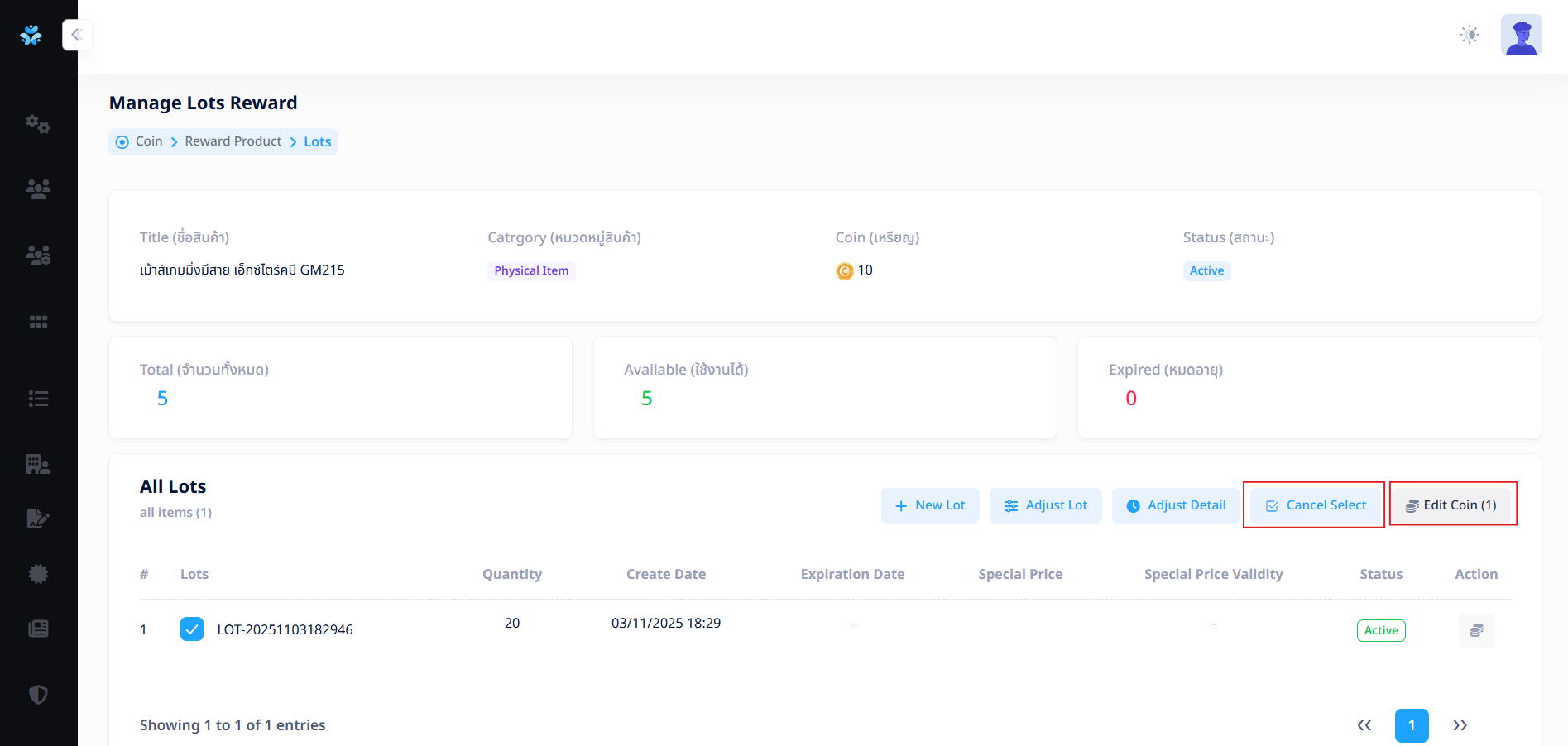
Task: Click the gears settings icon in sidebar
Action: pyautogui.click(x=38, y=124)
